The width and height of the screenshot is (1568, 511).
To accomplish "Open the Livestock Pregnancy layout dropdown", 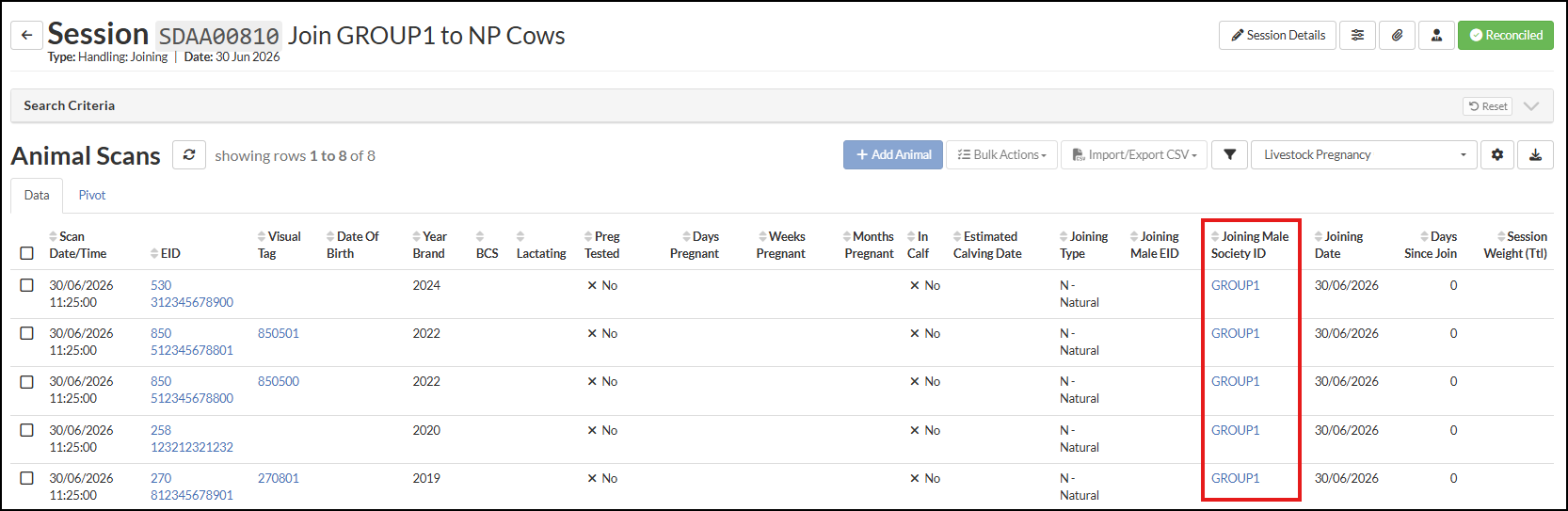I will [x=1364, y=154].
